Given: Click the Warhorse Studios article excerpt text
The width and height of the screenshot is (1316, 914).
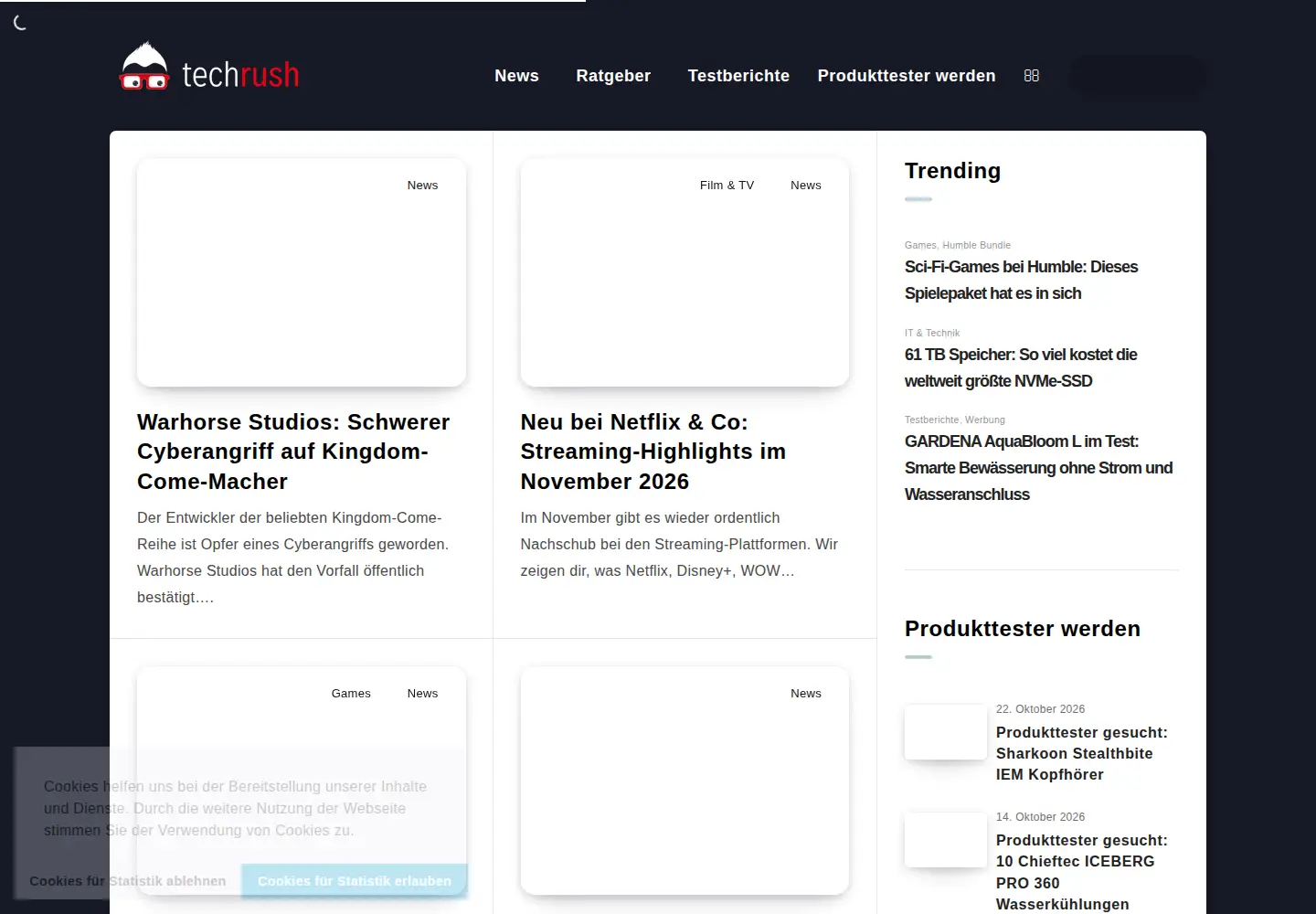Looking at the screenshot, I should tap(292, 558).
